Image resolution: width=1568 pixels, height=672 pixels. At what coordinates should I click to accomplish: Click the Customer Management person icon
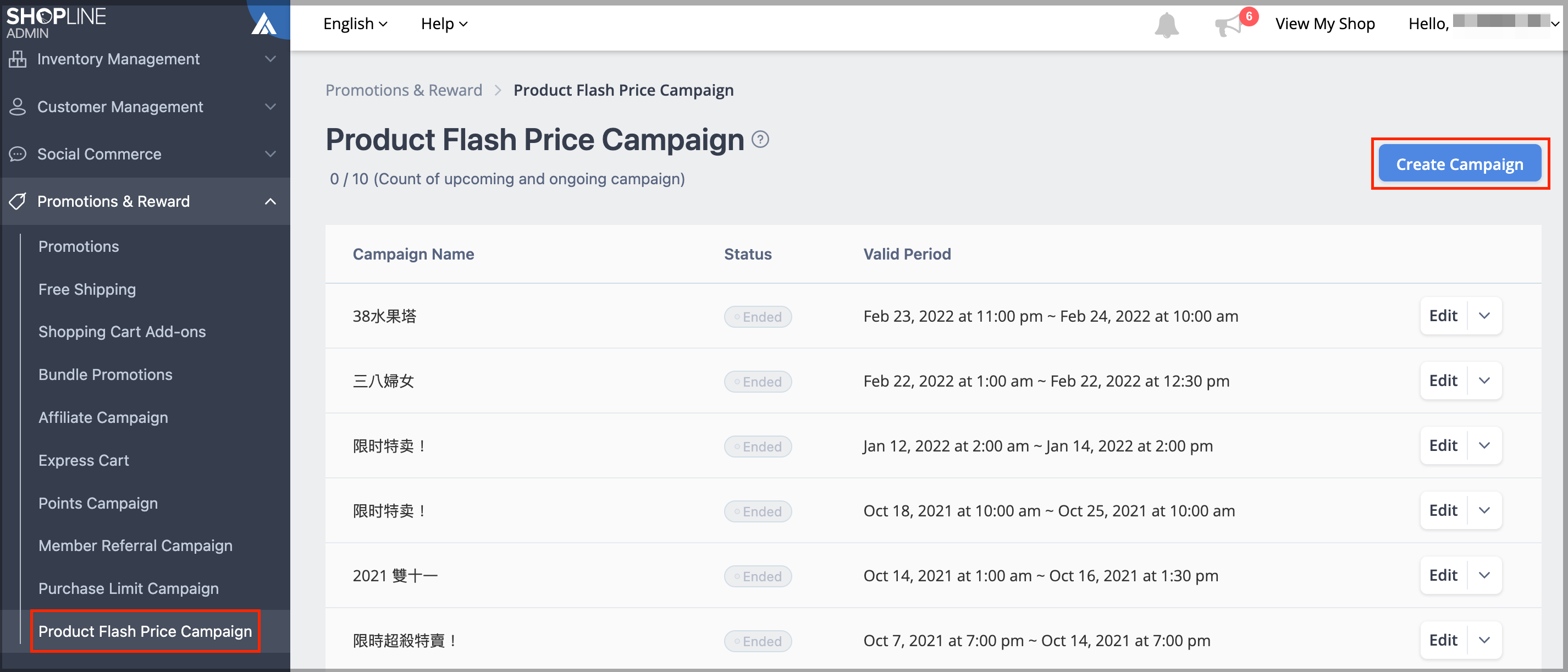pos(18,107)
